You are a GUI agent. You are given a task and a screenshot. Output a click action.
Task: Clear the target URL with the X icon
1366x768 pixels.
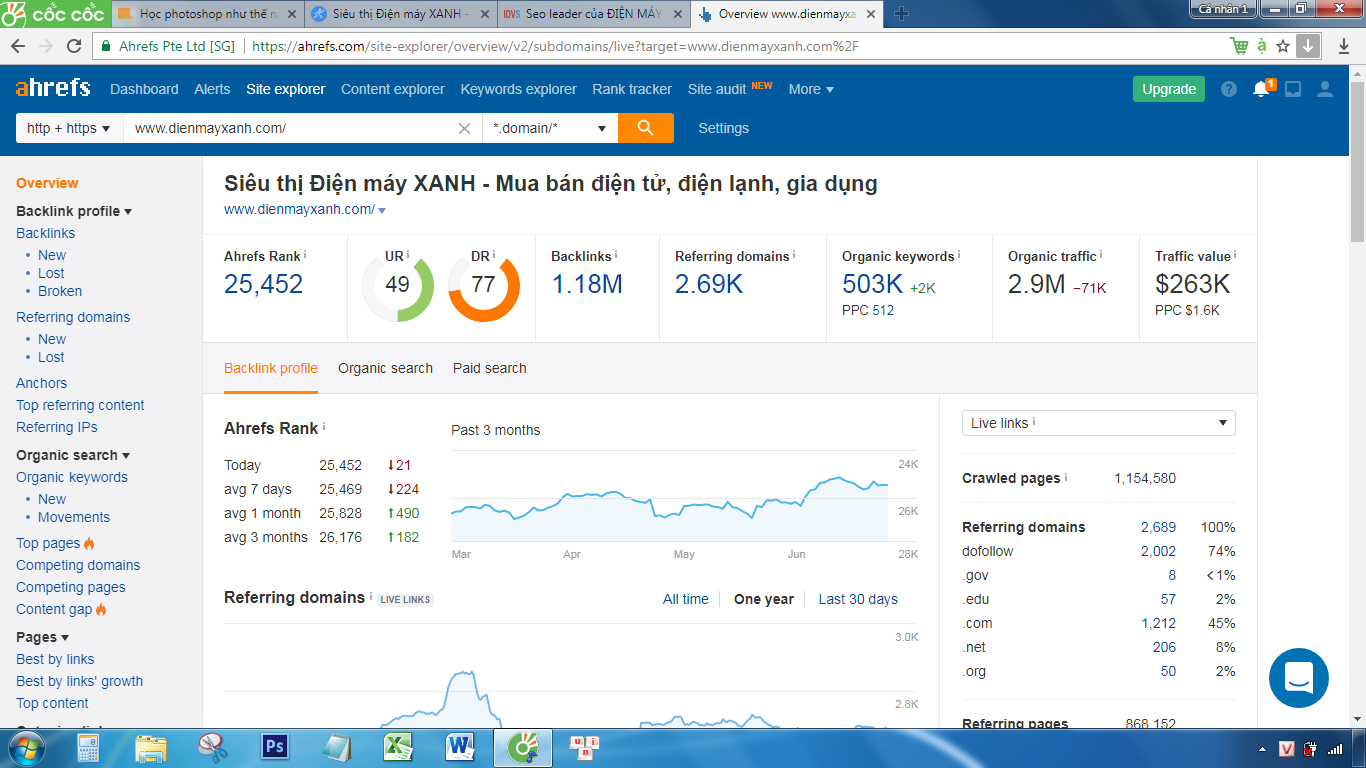[464, 128]
